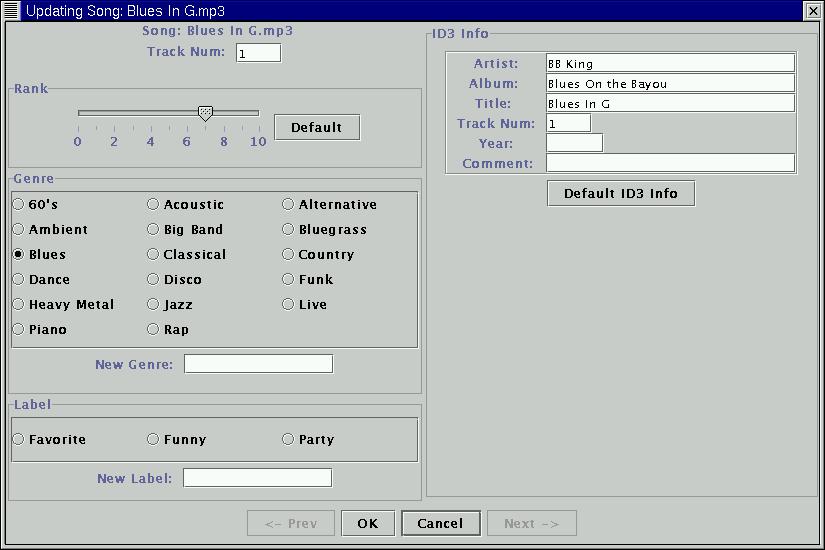Viewport: 825px width, 550px height.
Task: Click the Album field in ID3 Info
Action: click(x=670, y=84)
